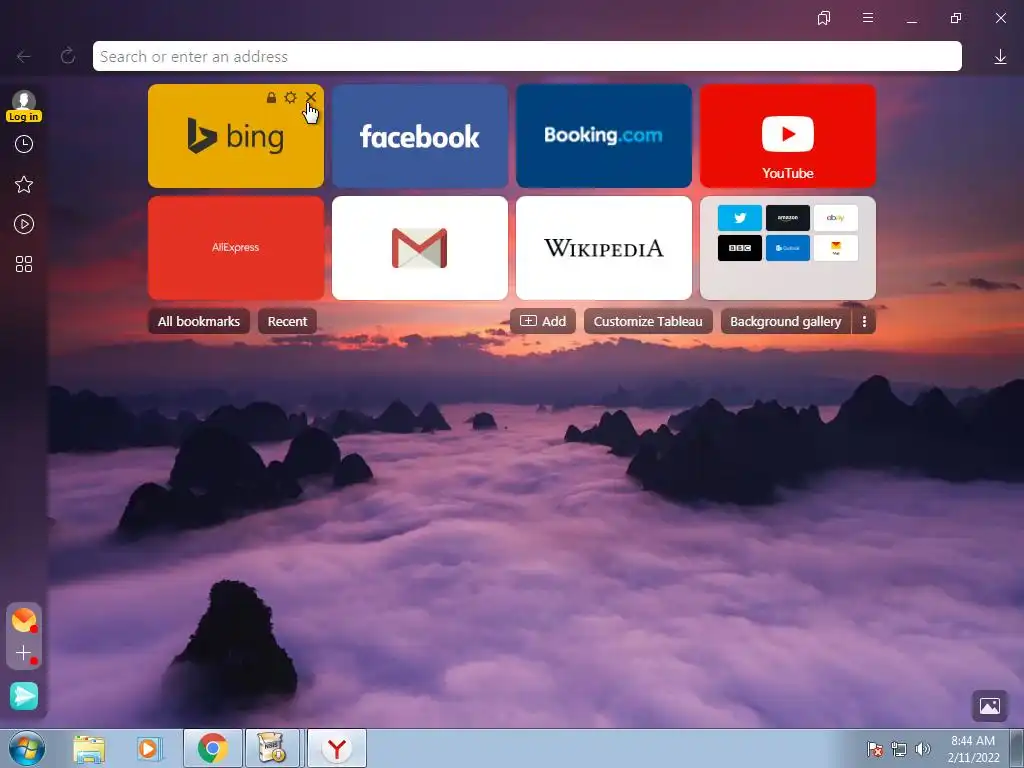Viewport: 1024px width, 768px height.
Task: Open eBay in the folder tile
Action: (x=836, y=218)
